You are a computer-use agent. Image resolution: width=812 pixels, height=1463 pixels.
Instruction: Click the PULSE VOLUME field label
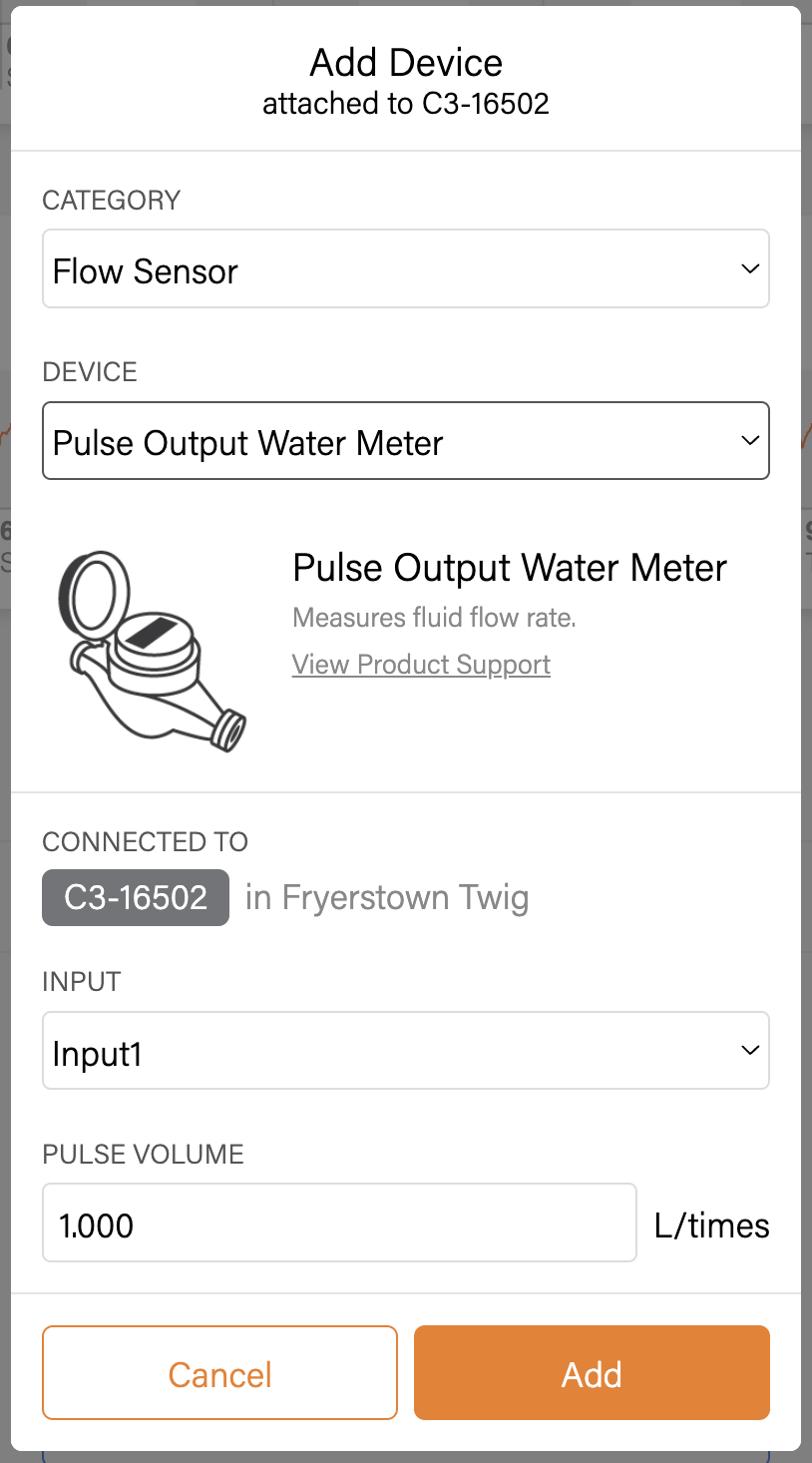143,1155
